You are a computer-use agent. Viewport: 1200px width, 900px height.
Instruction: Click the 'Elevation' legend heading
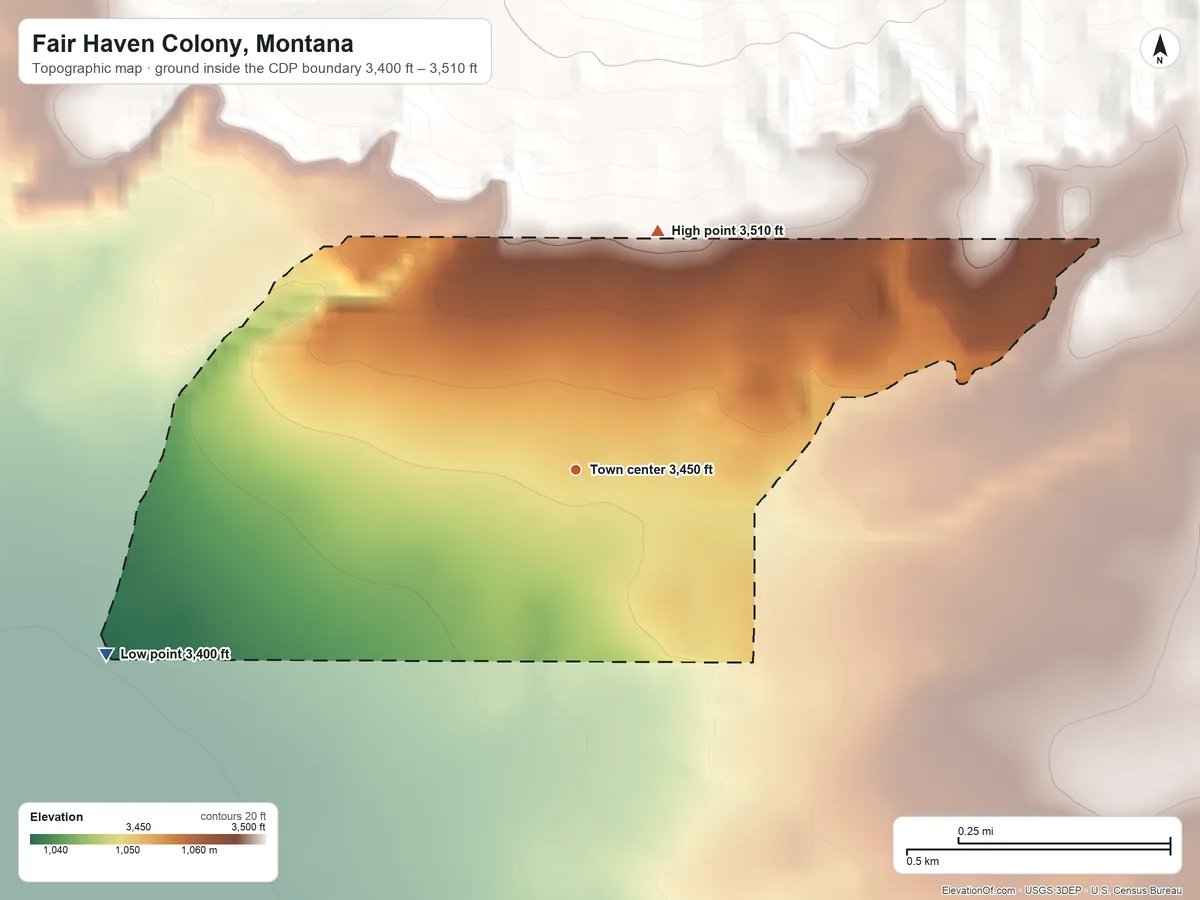[x=57, y=817]
